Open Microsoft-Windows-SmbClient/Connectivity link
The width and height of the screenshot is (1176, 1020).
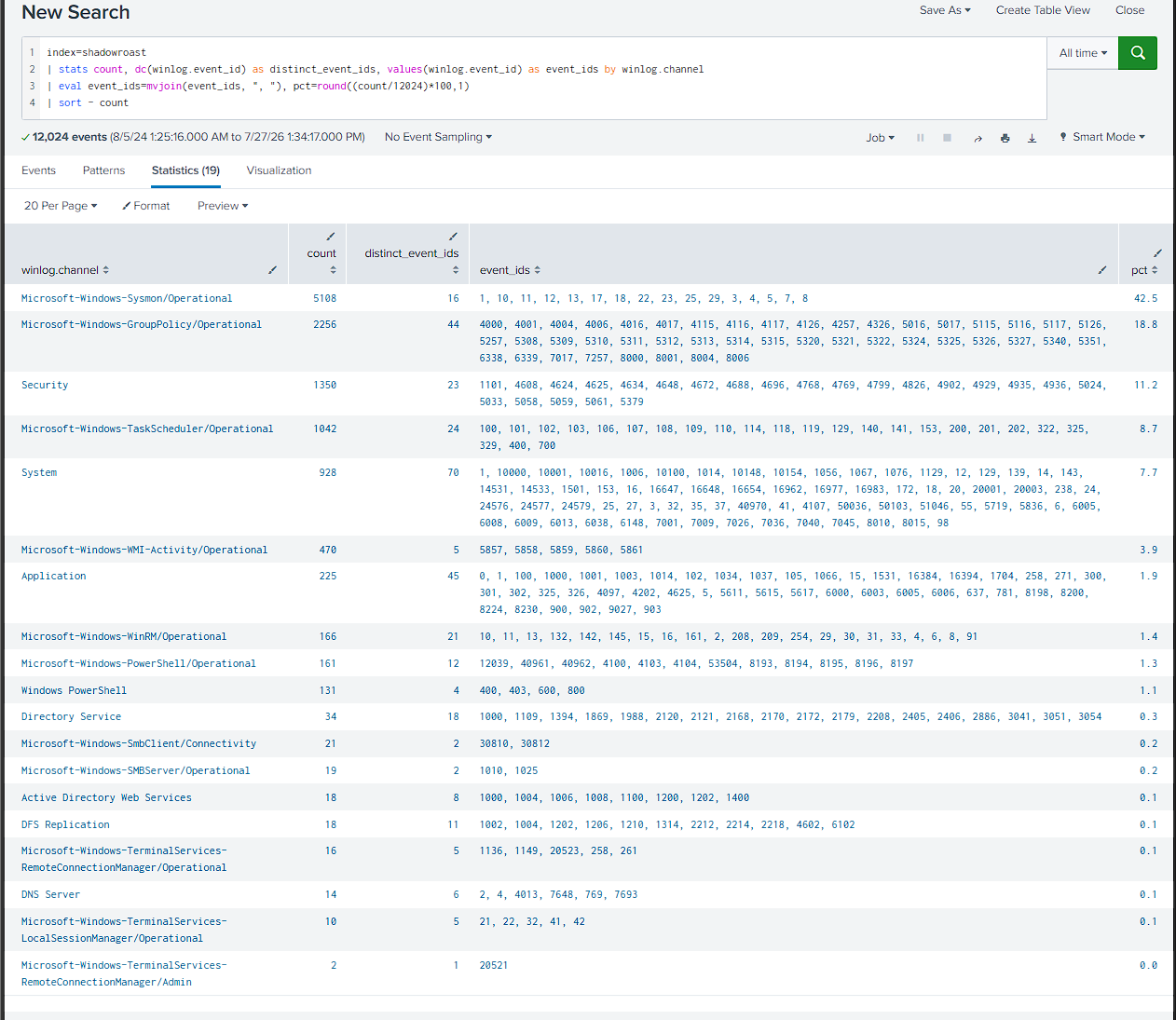coord(139,744)
